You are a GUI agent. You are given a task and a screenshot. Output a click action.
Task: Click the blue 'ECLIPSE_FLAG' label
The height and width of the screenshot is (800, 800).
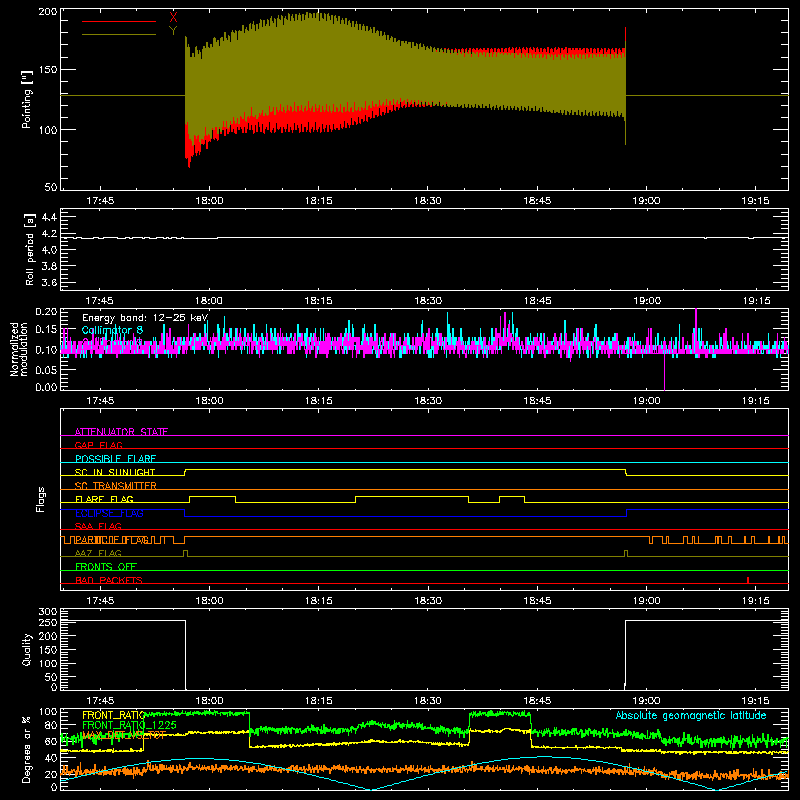click(109, 513)
